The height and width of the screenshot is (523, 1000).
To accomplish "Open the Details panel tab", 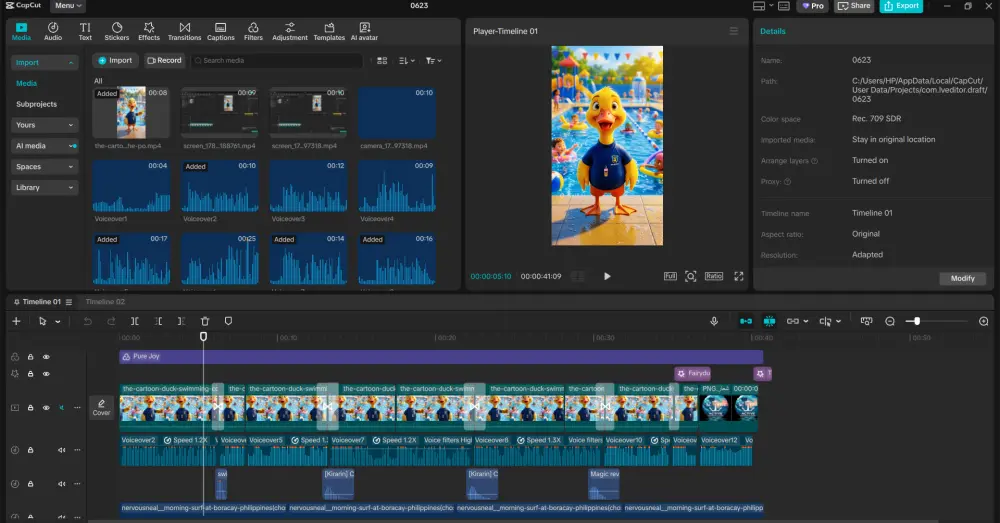I will click(x=772, y=31).
